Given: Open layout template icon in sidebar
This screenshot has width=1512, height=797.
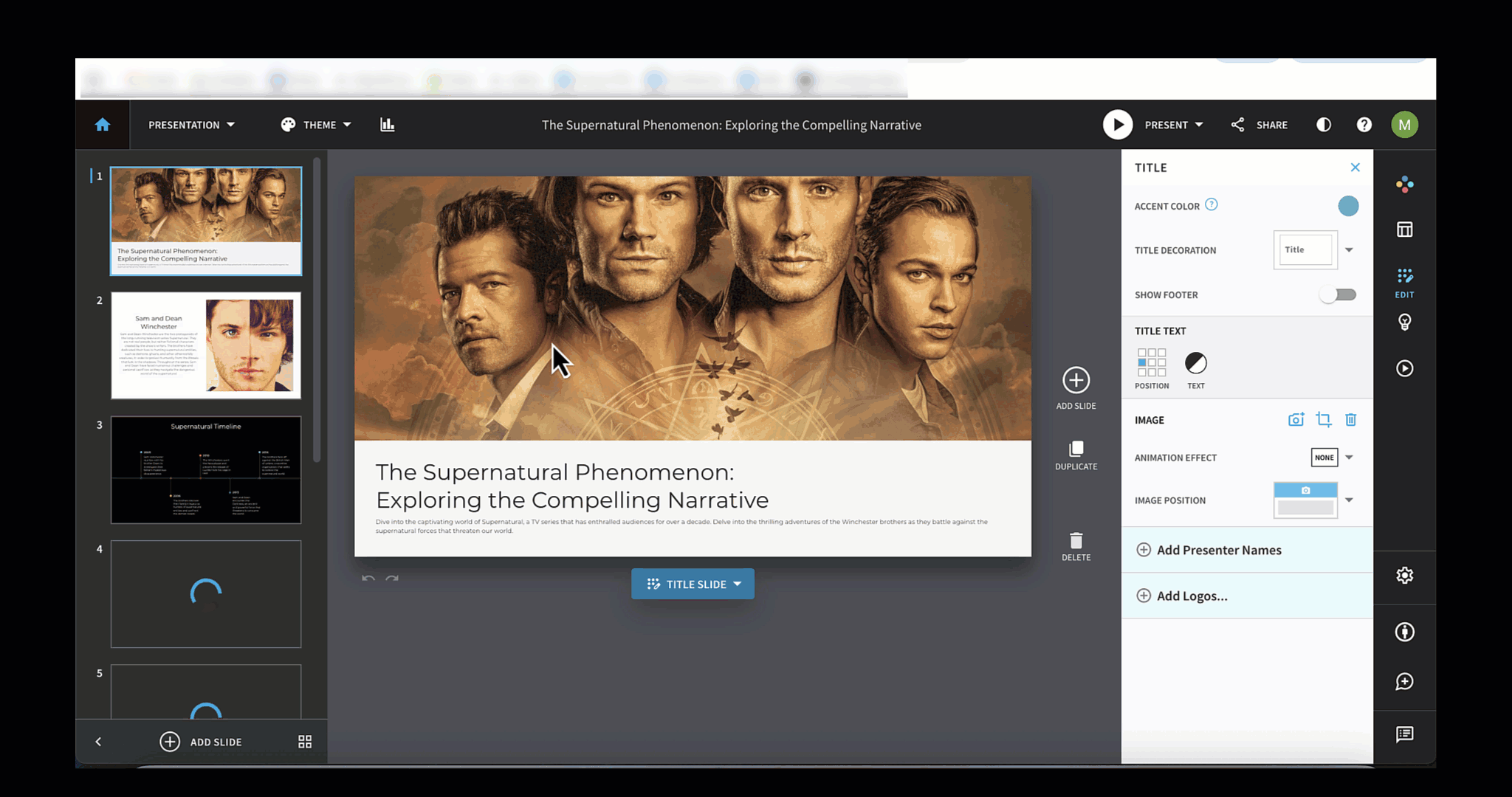Looking at the screenshot, I should (x=1405, y=230).
